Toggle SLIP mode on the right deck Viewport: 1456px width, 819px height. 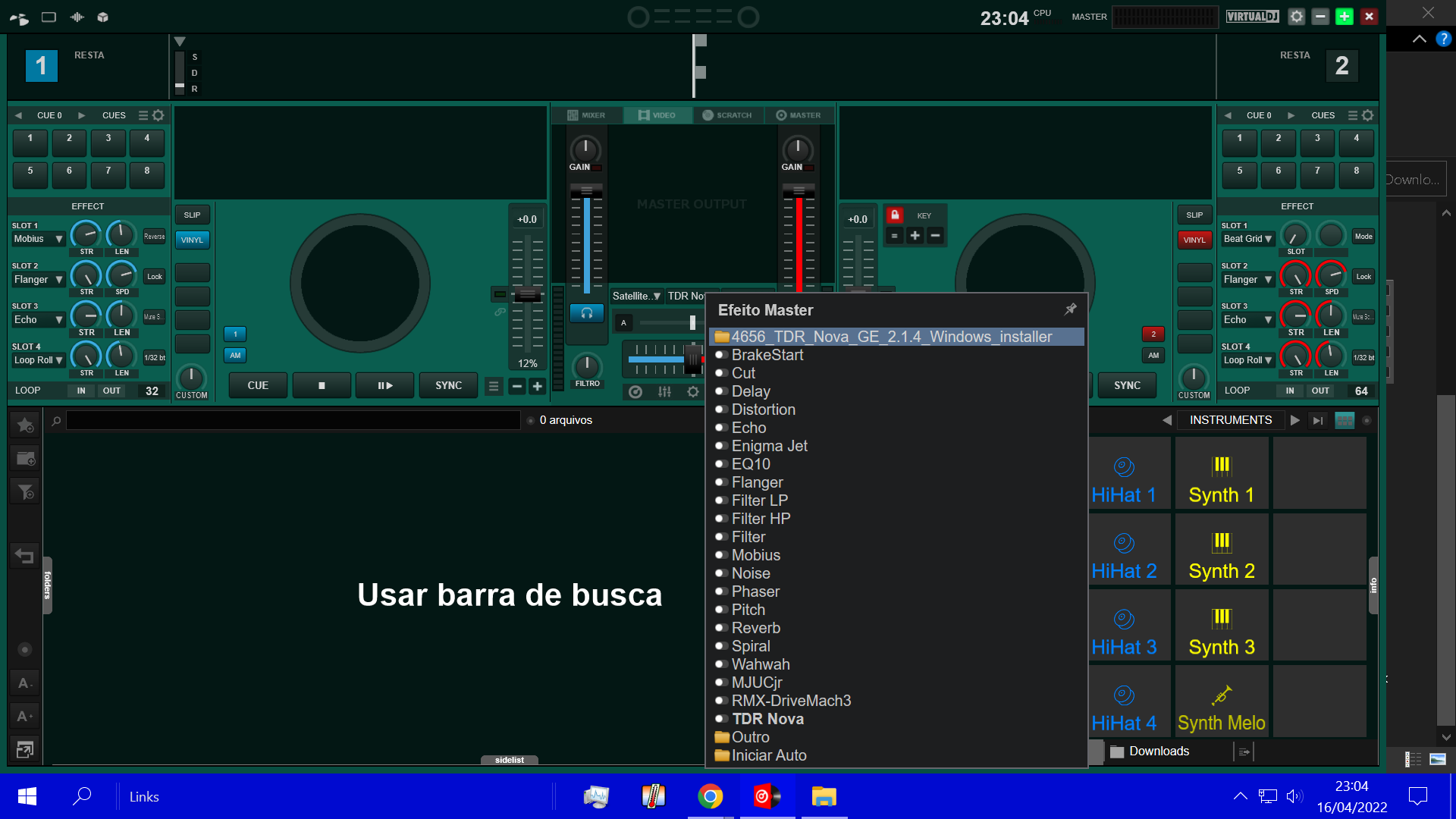click(x=1194, y=215)
